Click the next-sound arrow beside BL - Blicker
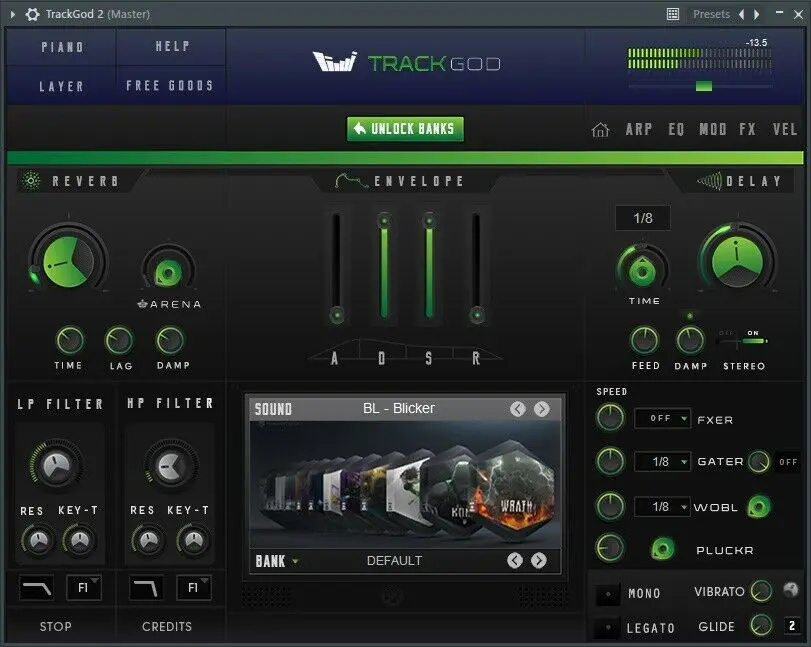Viewport: 811px width, 647px height. 544,409
